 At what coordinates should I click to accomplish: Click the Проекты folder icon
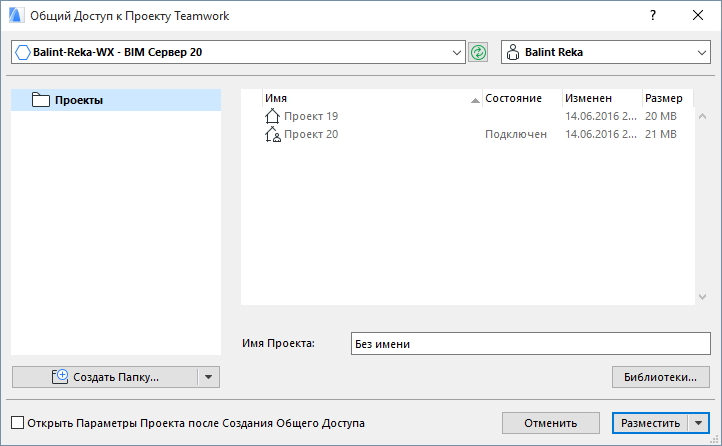click(x=41, y=100)
